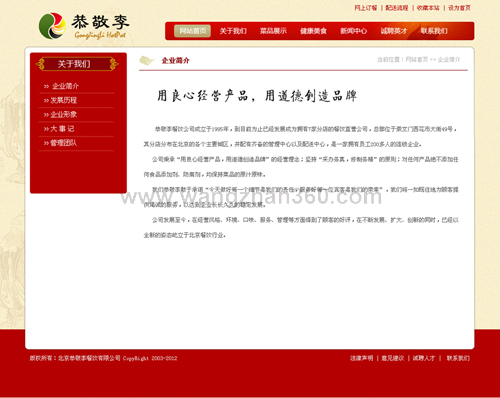Image resolution: width=500 pixels, height=398 pixels.
Task: Open 网站首页 in the navigation bar
Action: (x=192, y=31)
